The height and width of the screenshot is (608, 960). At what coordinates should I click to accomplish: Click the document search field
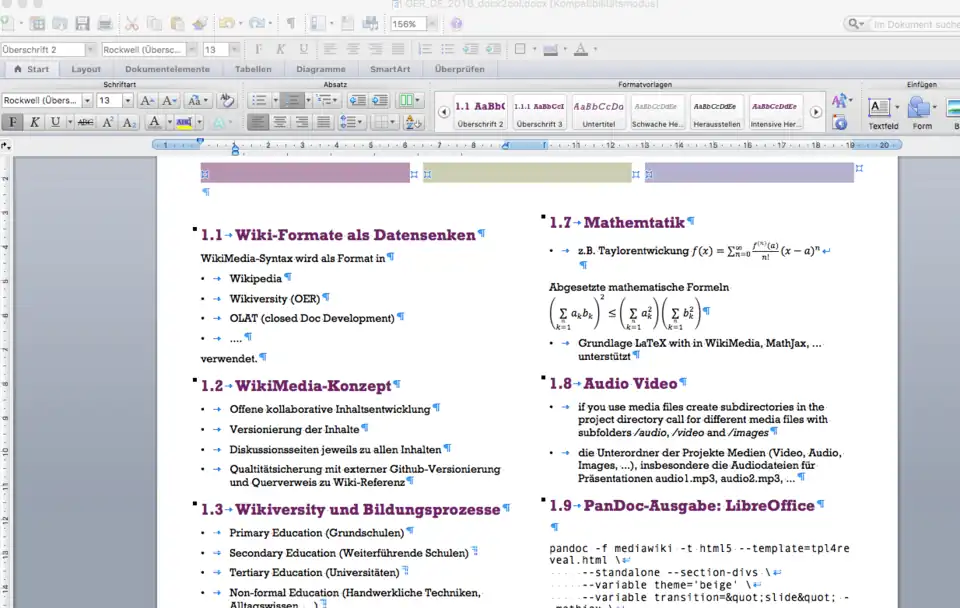(910, 23)
